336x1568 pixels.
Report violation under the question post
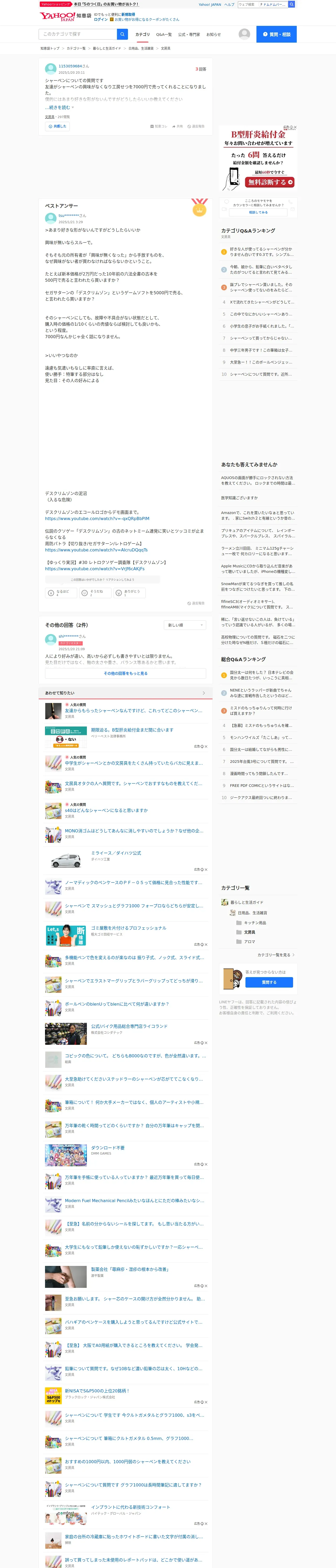pyautogui.click(x=196, y=126)
